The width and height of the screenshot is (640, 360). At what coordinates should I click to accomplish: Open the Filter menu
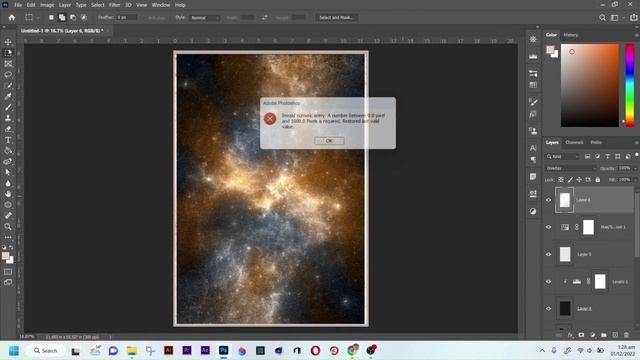pos(114,5)
